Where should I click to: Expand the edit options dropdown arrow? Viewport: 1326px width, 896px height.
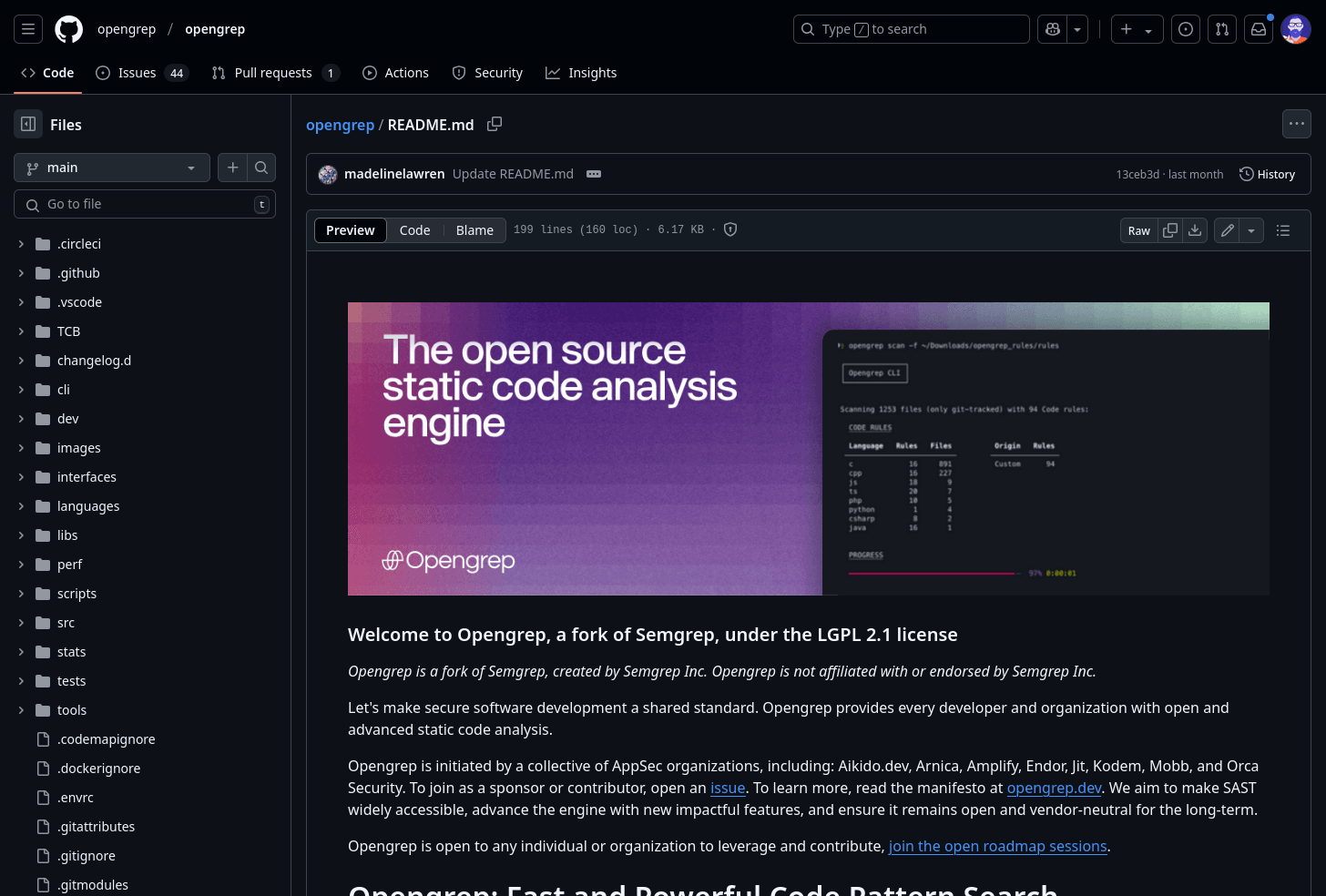(x=1250, y=230)
